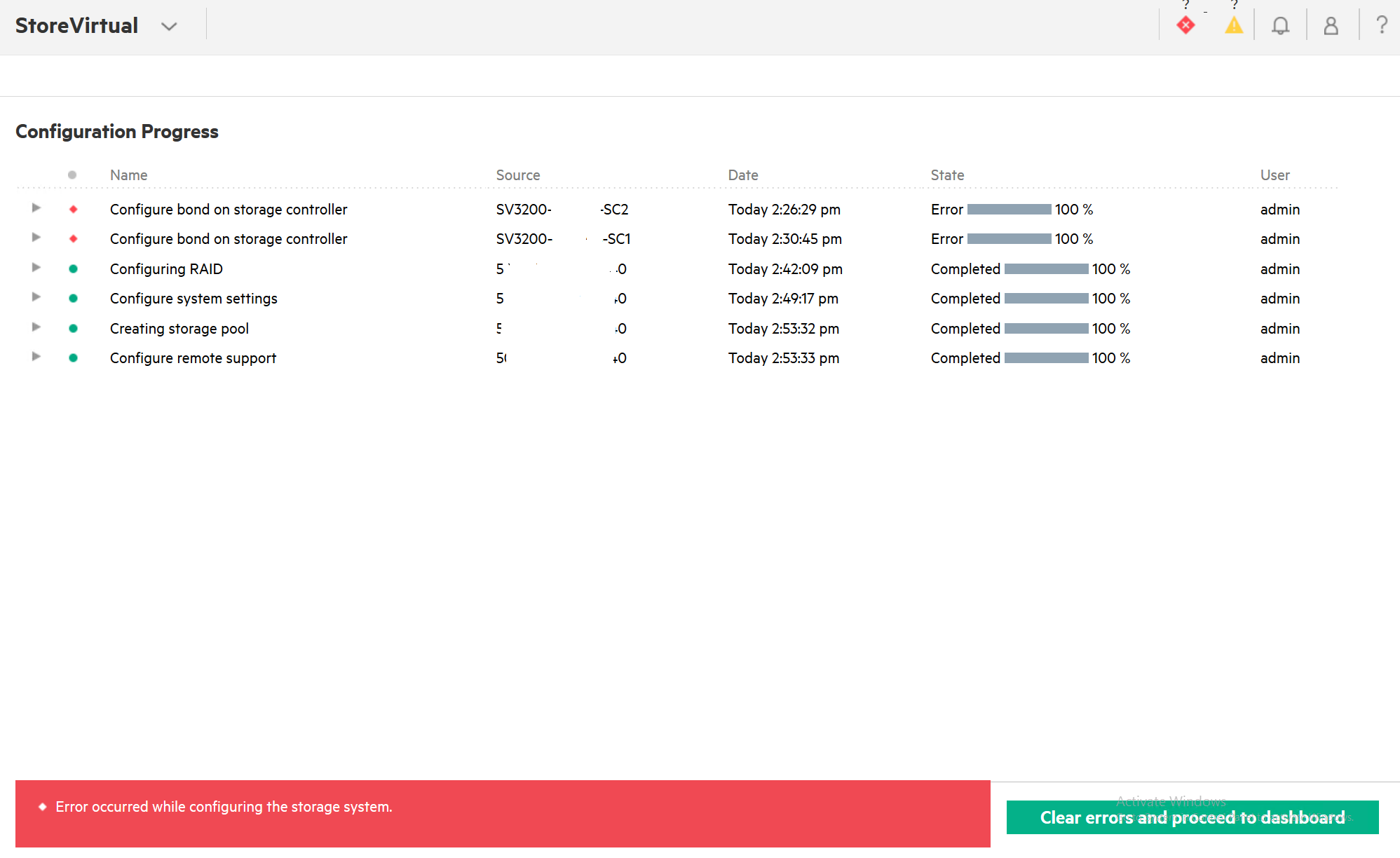The image size is (1400, 858).
Task: Click 'Completed' state for Creating storage pool
Action: [965, 329]
